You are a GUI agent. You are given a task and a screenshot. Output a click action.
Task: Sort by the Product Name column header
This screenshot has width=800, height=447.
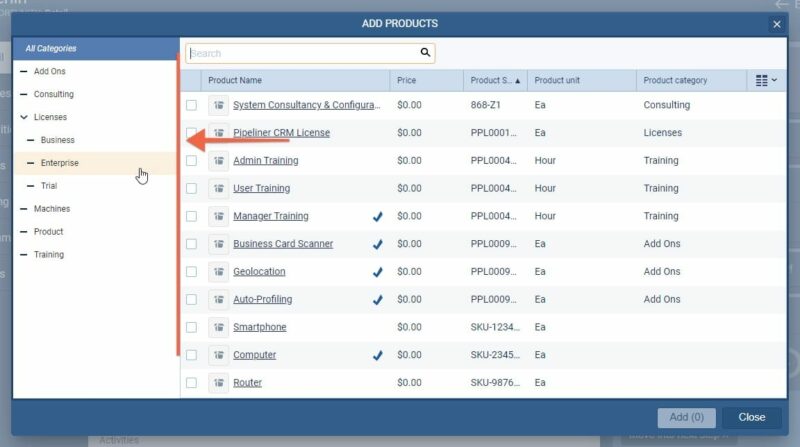click(295, 81)
